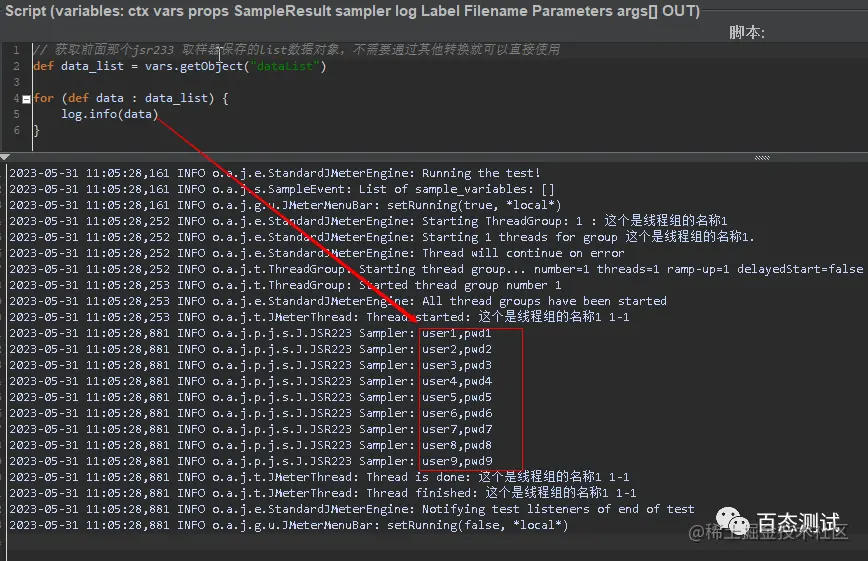Click line number 3 in gutter
Image resolution: width=868 pixels, height=561 pixels.
coord(16,83)
